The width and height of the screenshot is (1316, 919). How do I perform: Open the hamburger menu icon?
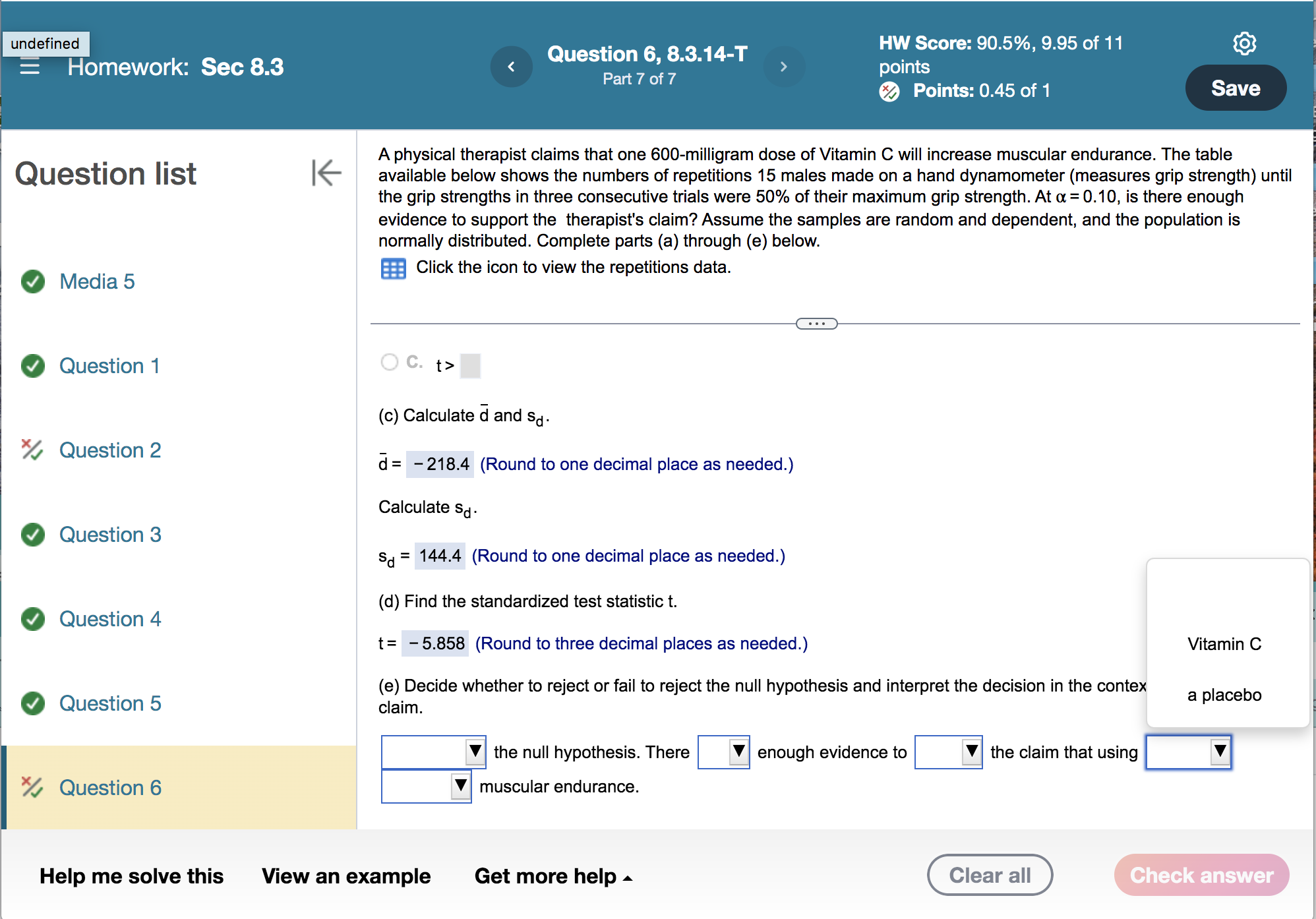click(x=30, y=67)
